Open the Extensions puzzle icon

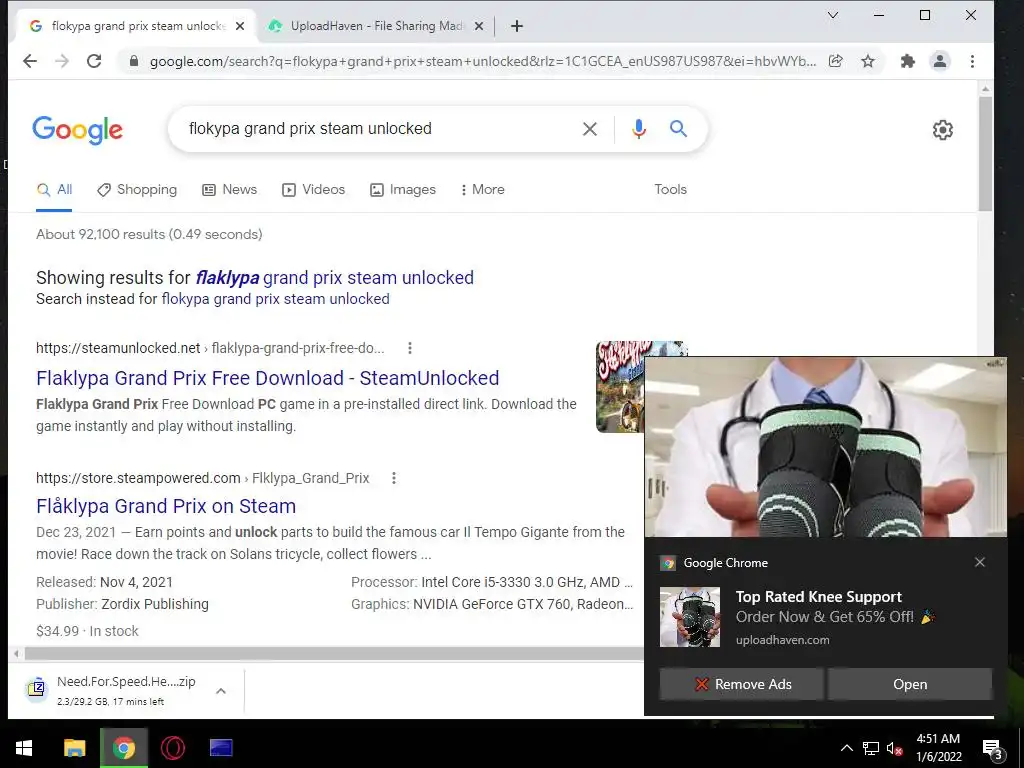tap(907, 61)
